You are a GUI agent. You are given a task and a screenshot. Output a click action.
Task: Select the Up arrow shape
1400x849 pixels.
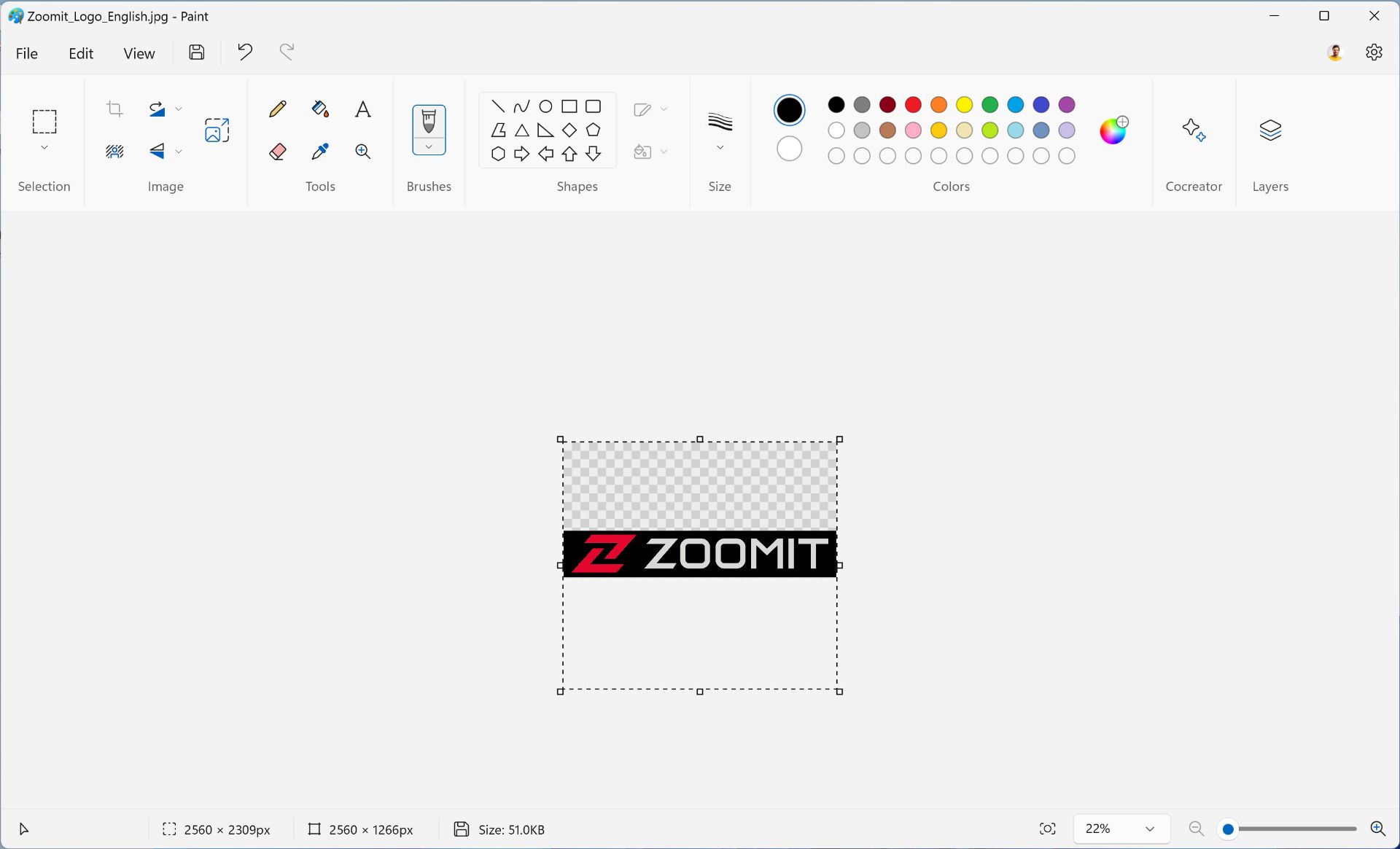[x=569, y=154]
